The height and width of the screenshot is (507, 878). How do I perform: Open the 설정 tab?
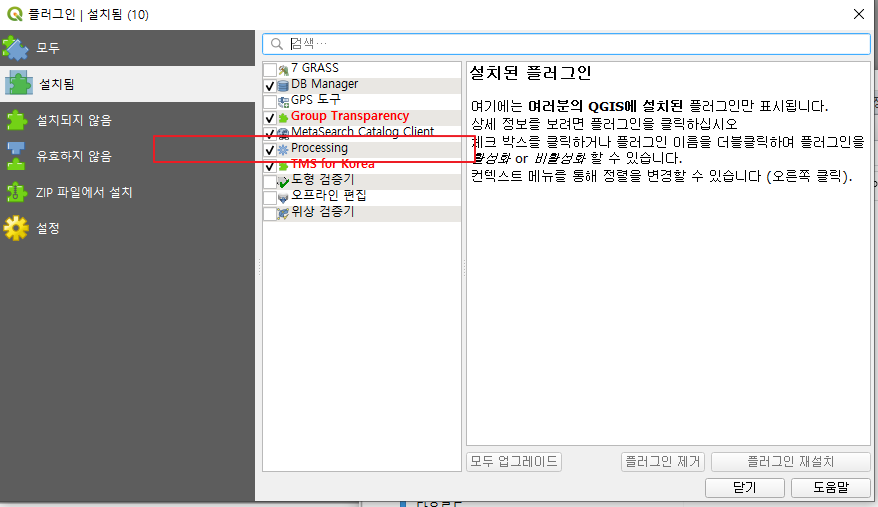(x=127, y=228)
